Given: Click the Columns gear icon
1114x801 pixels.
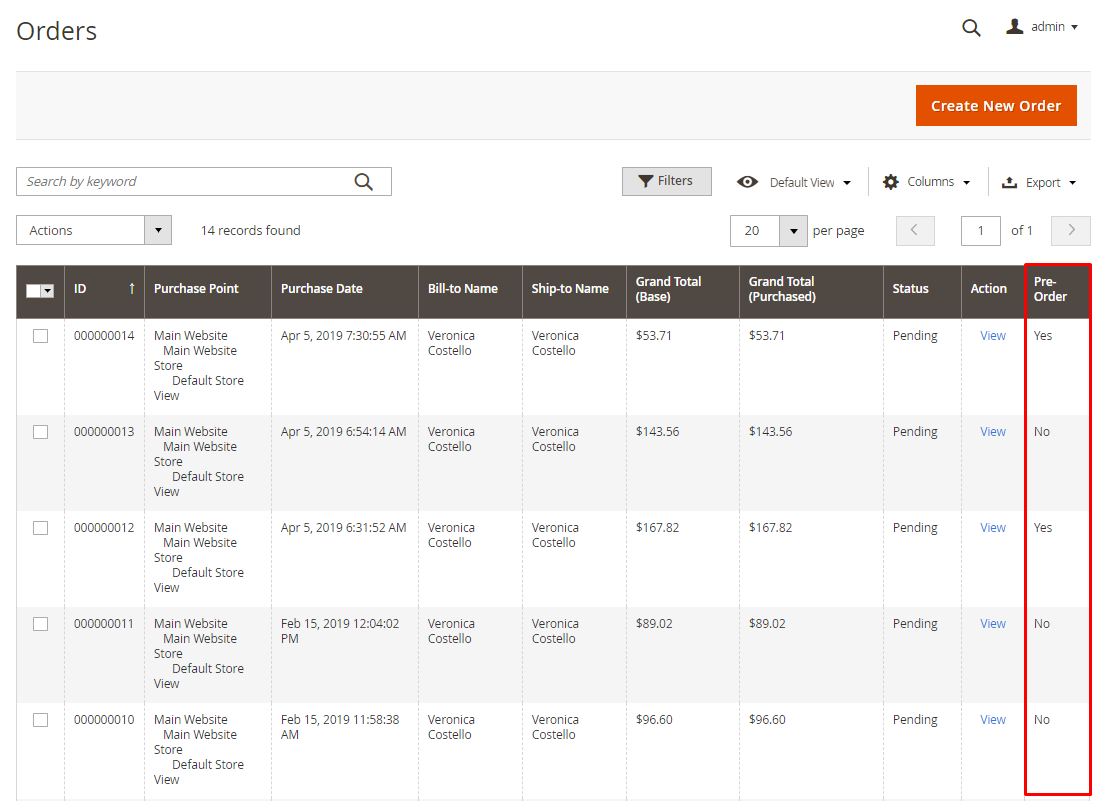Looking at the screenshot, I should 891,182.
